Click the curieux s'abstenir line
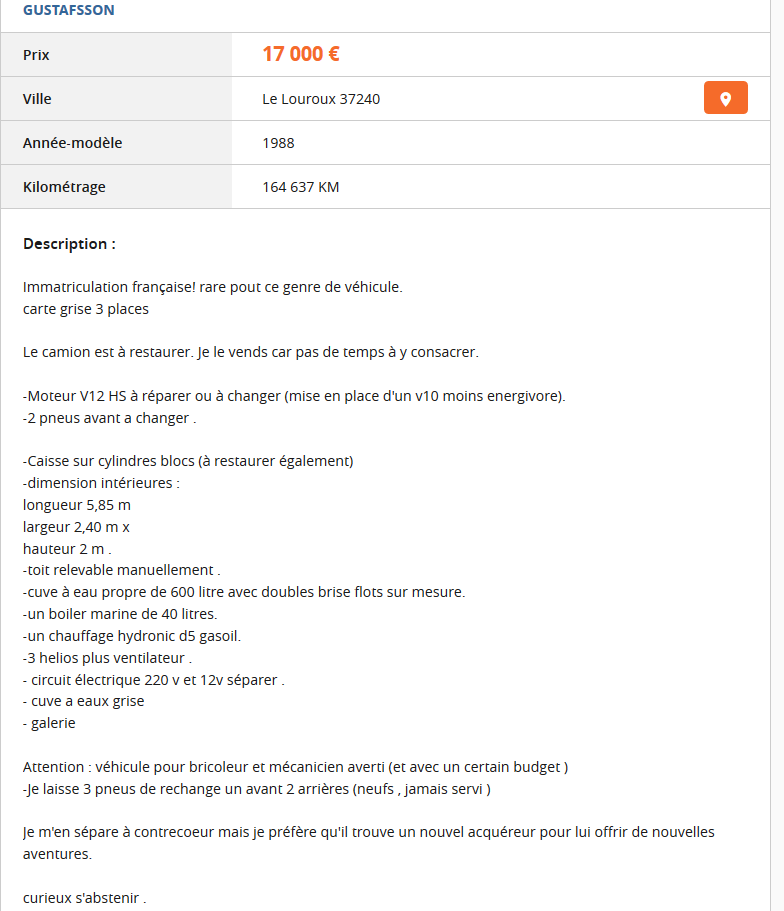 pyautogui.click(x=85, y=897)
